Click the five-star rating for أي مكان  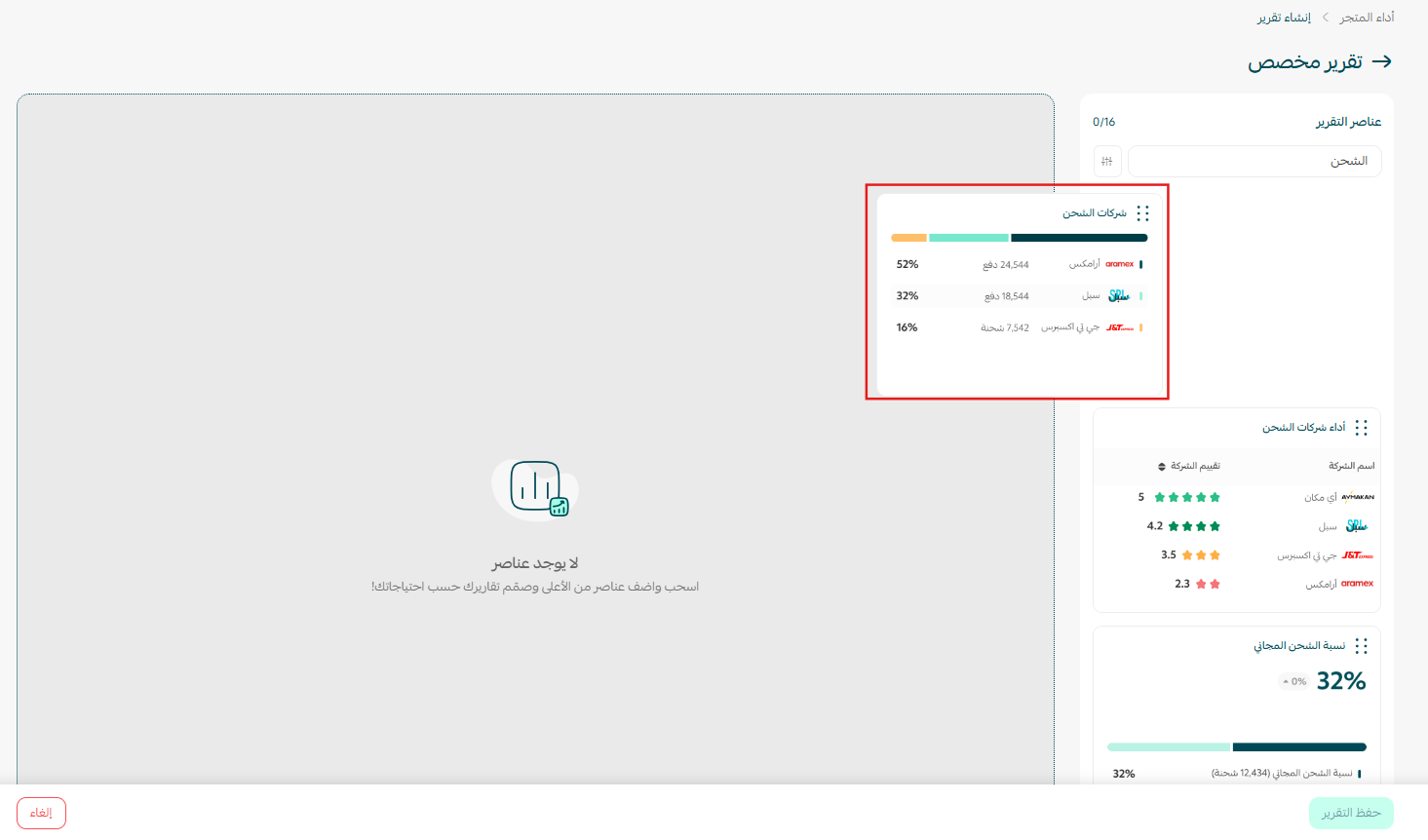[x=1186, y=497]
